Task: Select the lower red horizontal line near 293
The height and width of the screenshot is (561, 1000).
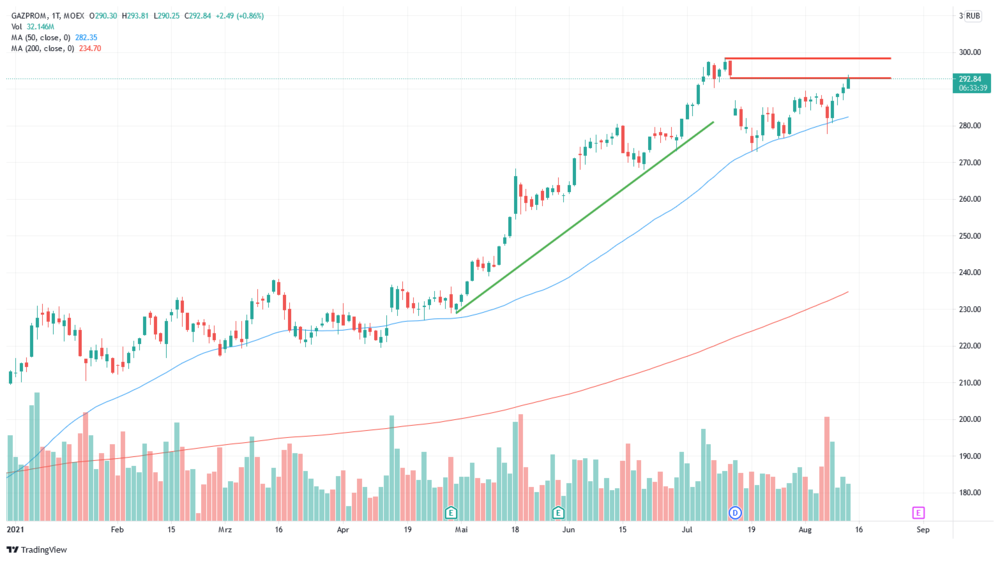Action: [810, 78]
